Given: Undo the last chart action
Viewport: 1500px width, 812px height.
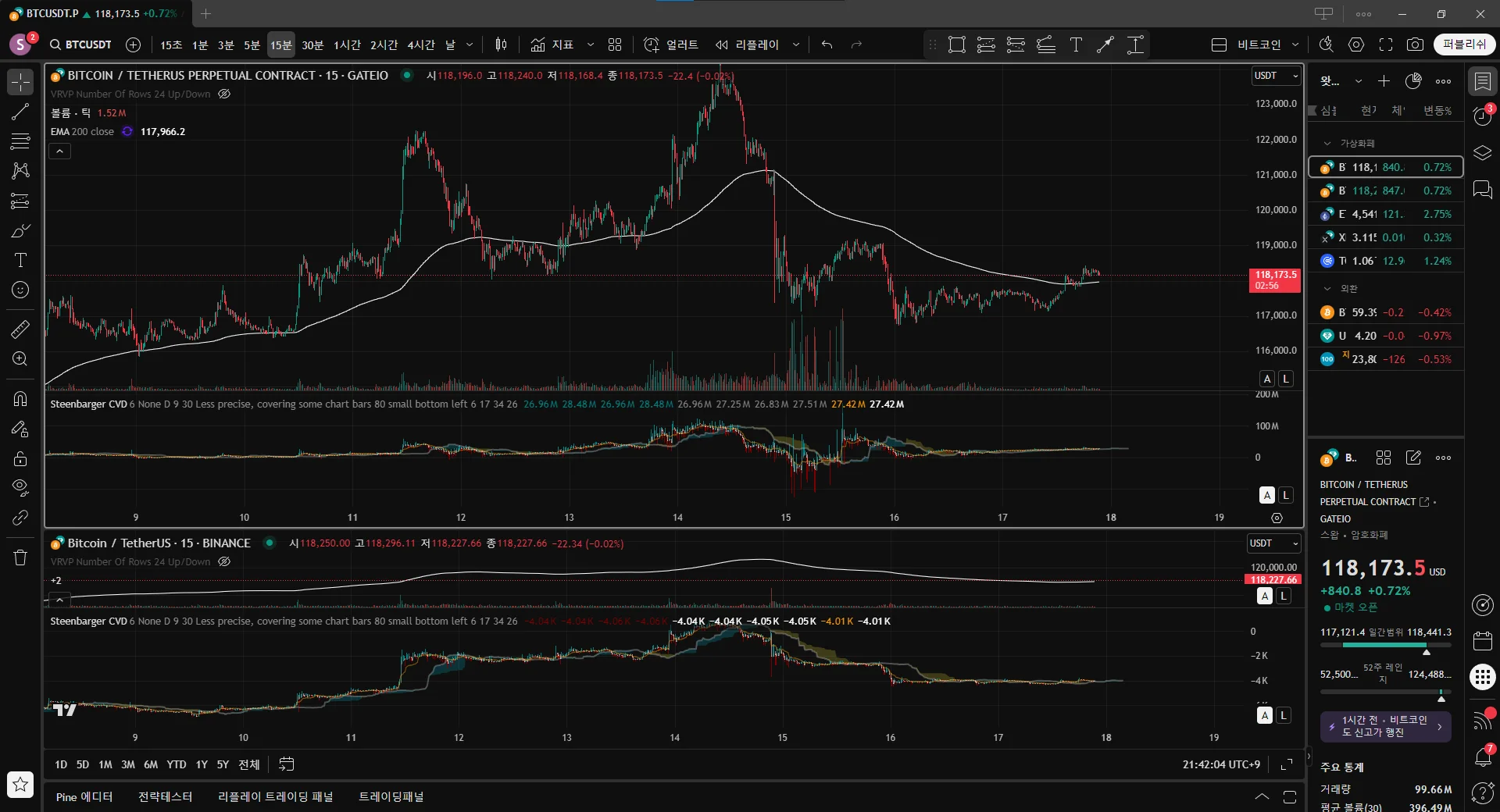Looking at the screenshot, I should click(x=827, y=45).
